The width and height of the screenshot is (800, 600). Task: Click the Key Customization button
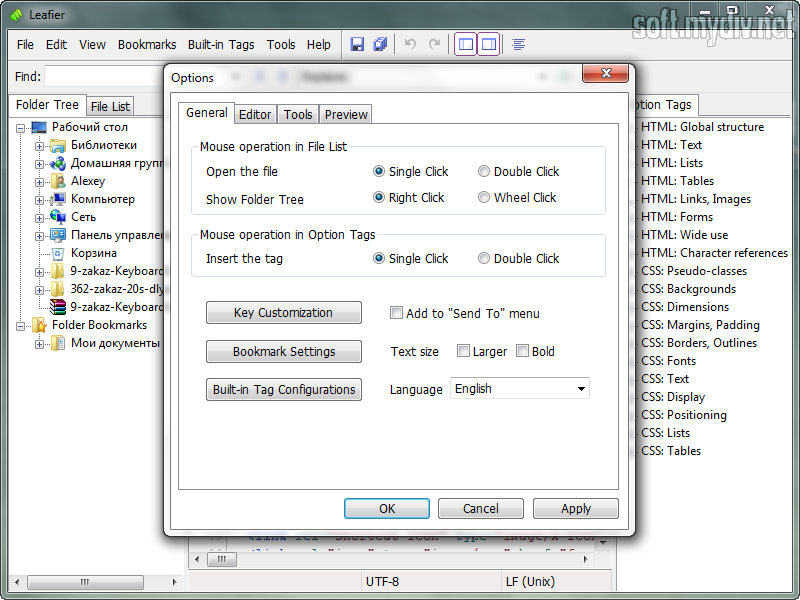click(283, 313)
